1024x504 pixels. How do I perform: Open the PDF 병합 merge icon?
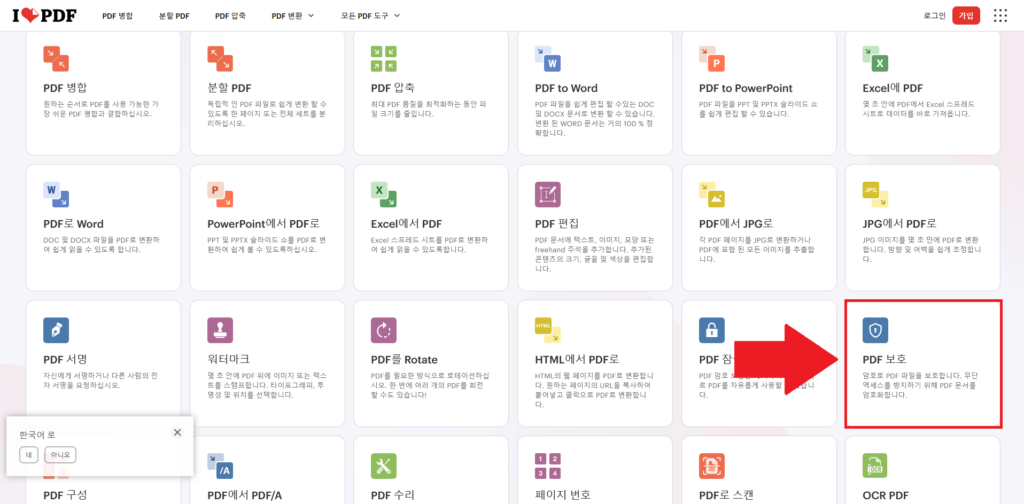click(56, 59)
